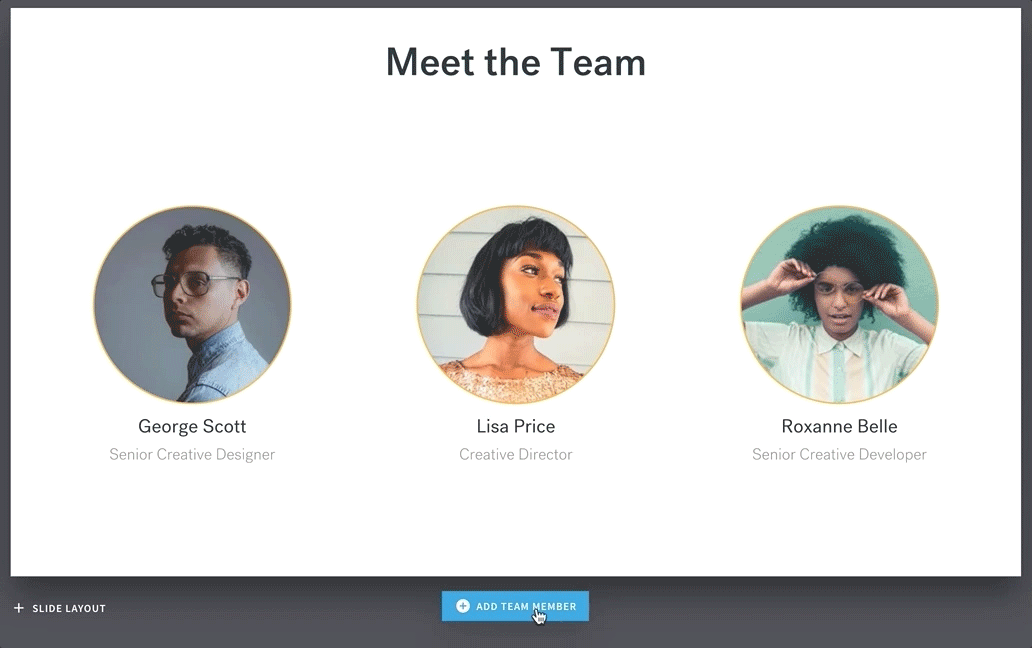Select the Creative Director job title
1032x648 pixels.
tap(516, 455)
